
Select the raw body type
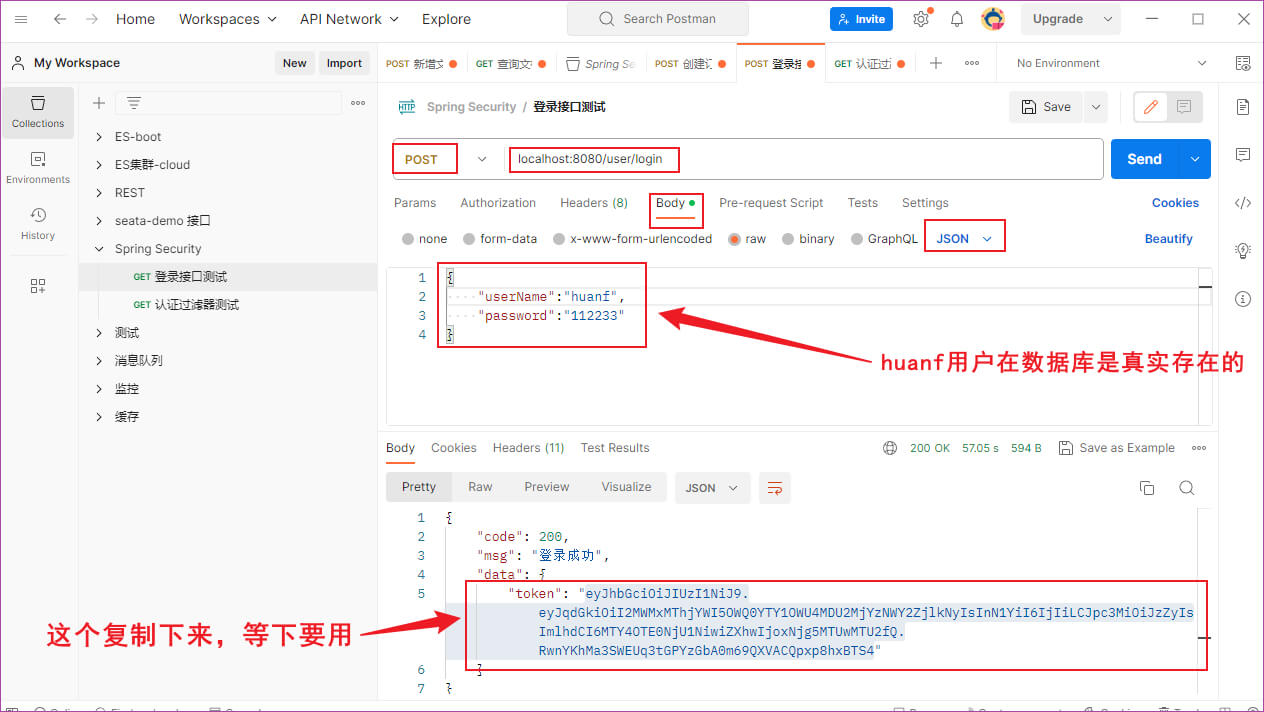735,239
